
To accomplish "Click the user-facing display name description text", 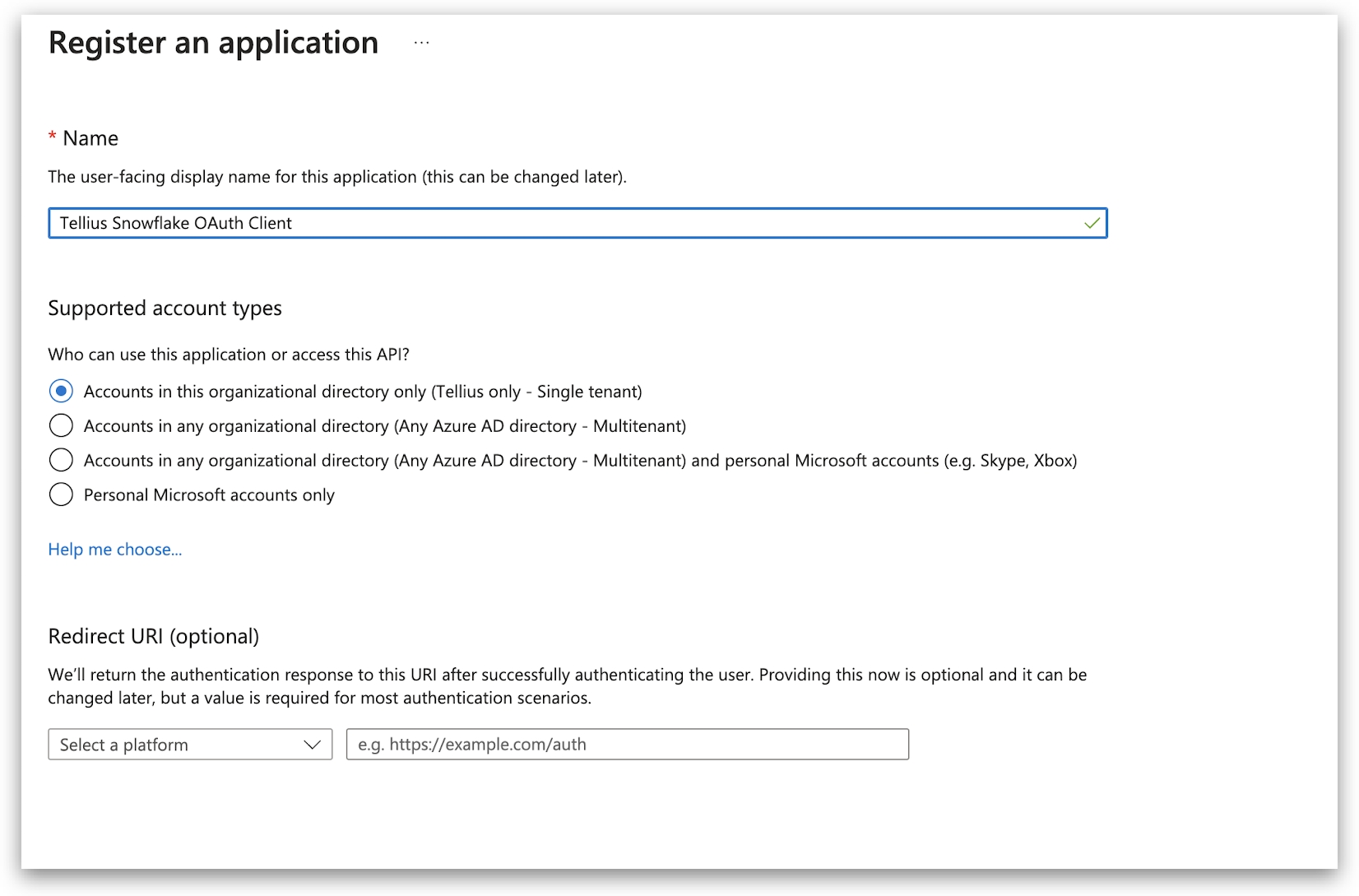I will (336, 177).
